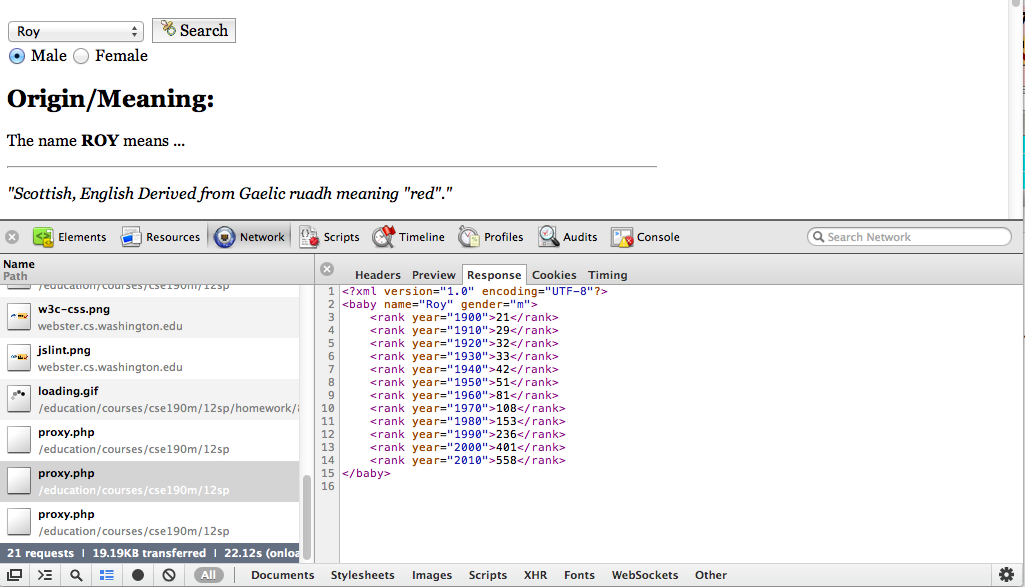Switch to the Network panel

pyautogui.click(x=250, y=237)
